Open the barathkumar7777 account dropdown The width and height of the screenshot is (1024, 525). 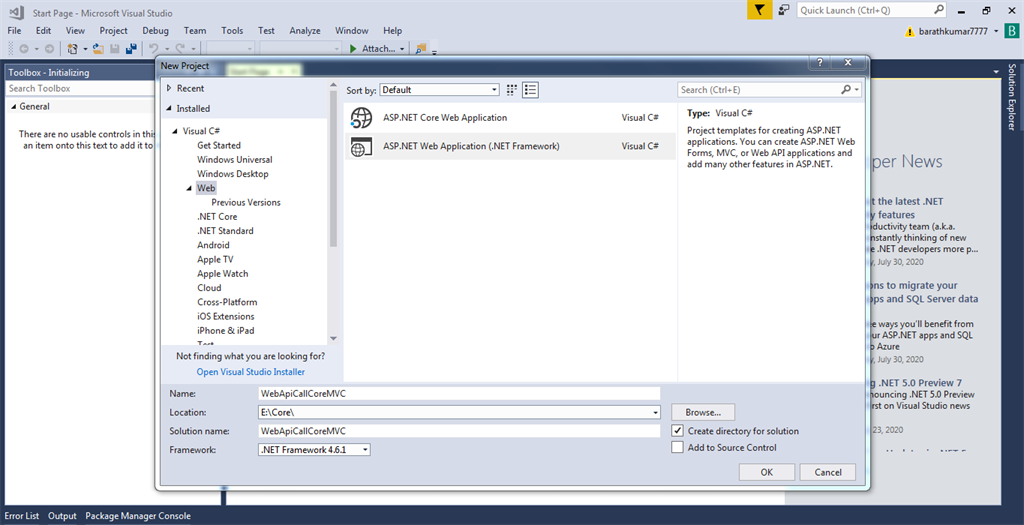pyautogui.click(x=996, y=31)
